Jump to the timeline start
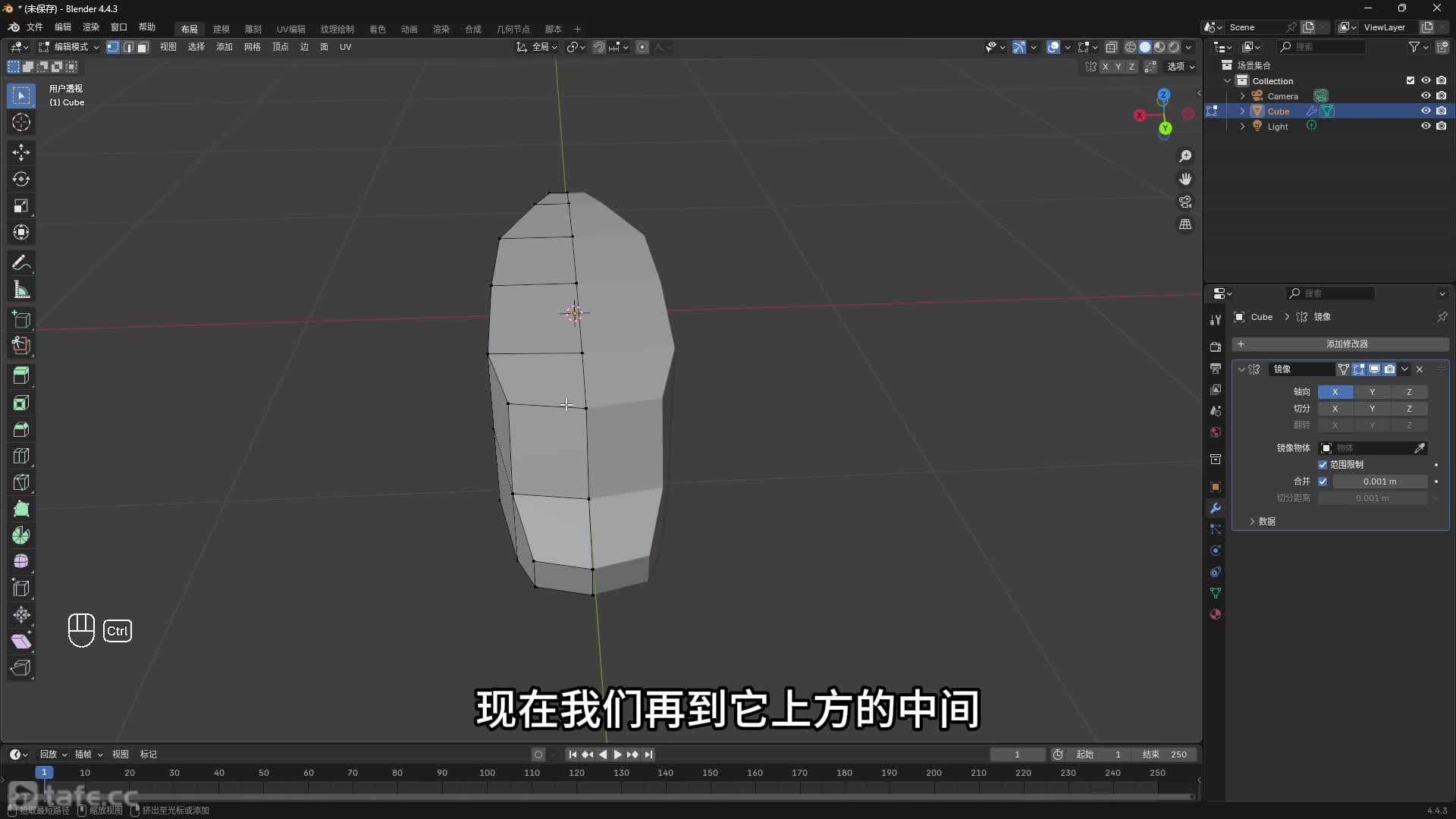1456x819 pixels. tap(573, 755)
